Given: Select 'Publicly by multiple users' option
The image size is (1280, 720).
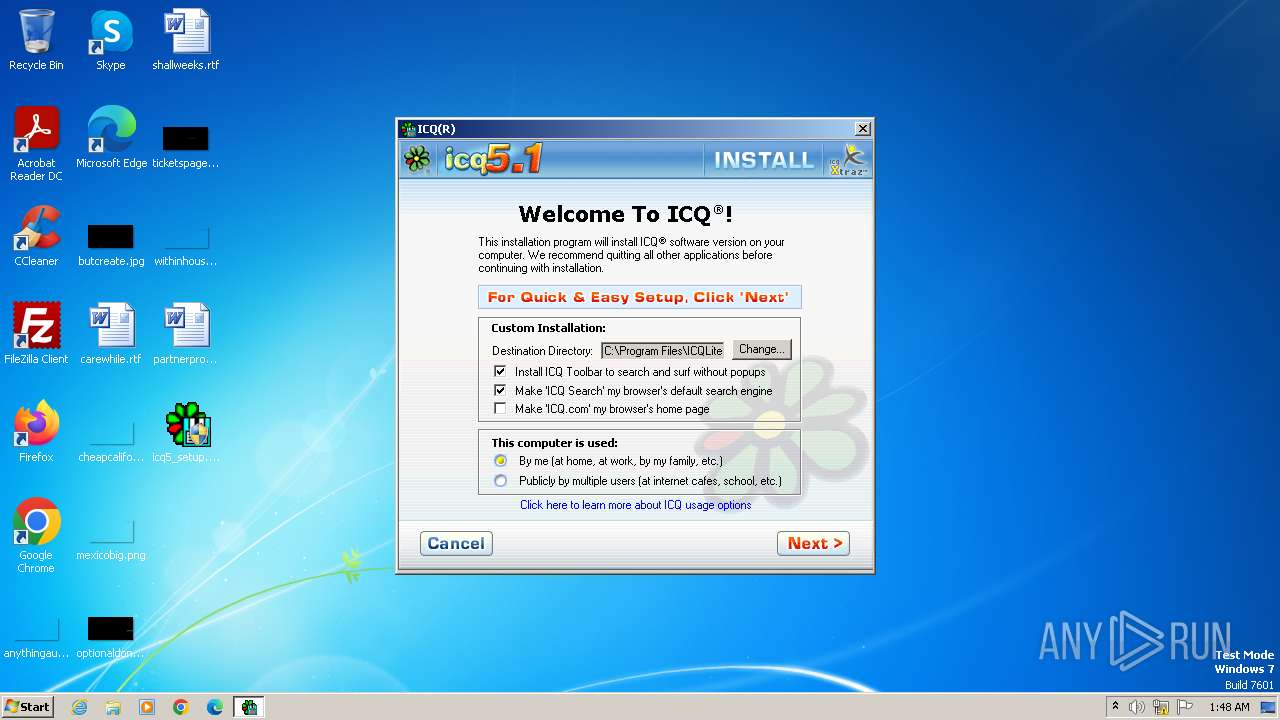Looking at the screenshot, I should click(500, 481).
